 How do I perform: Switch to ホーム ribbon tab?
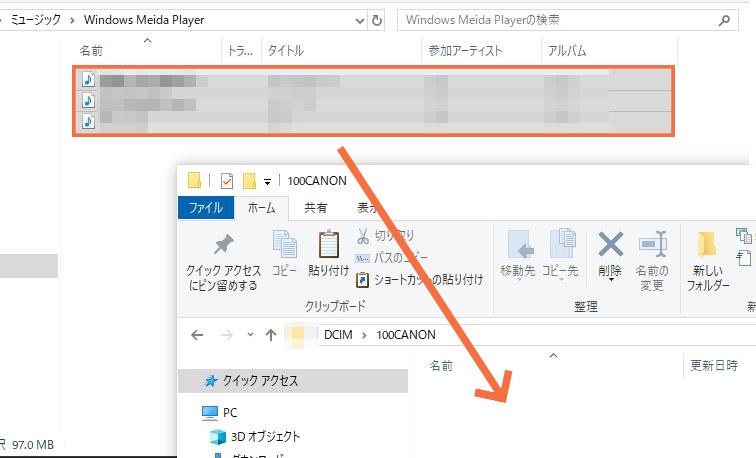261,208
